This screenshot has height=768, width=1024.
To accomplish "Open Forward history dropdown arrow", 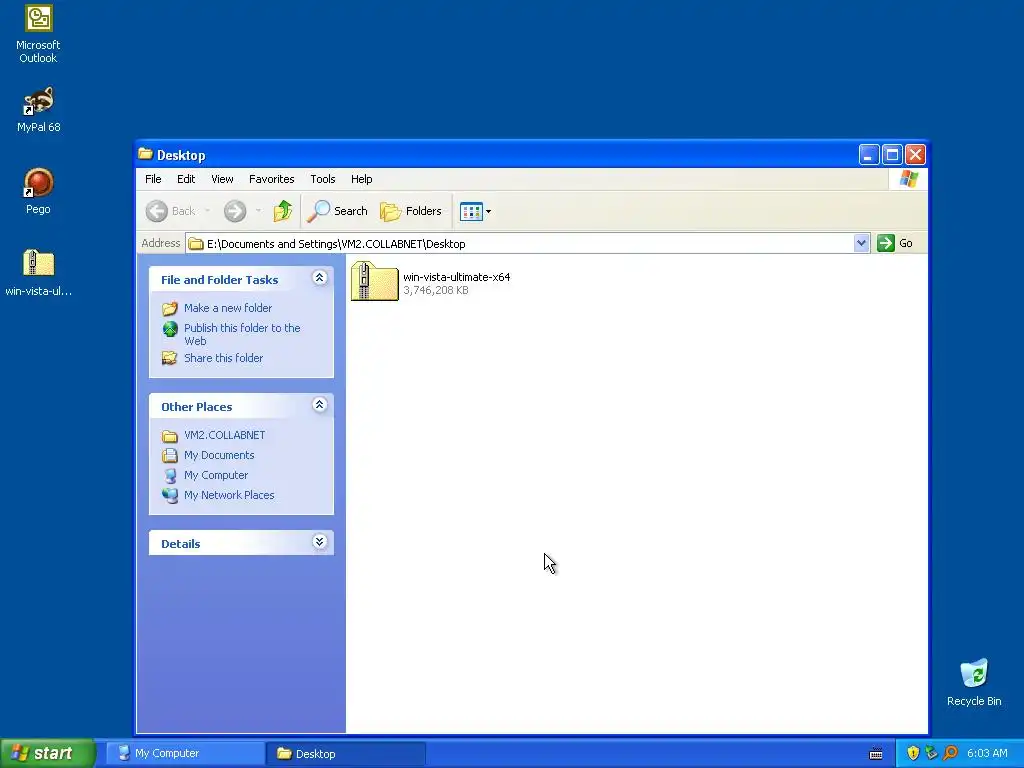I will tap(259, 211).
